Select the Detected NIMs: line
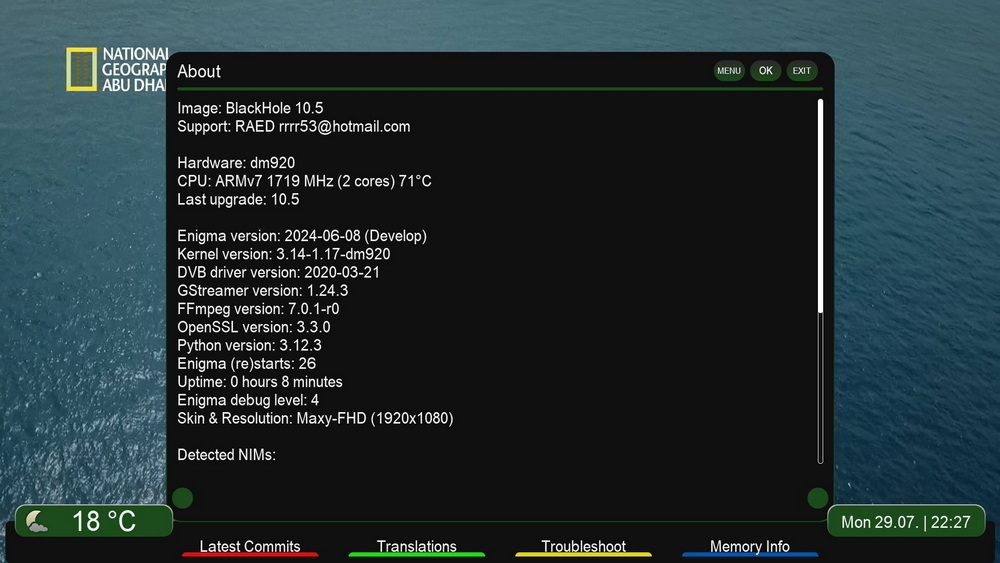Image resolution: width=1000 pixels, height=563 pixels. click(226, 455)
